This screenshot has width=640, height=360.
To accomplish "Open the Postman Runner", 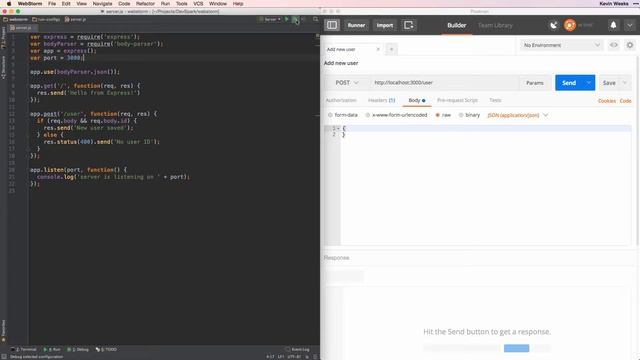I will (x=356, y=25).
